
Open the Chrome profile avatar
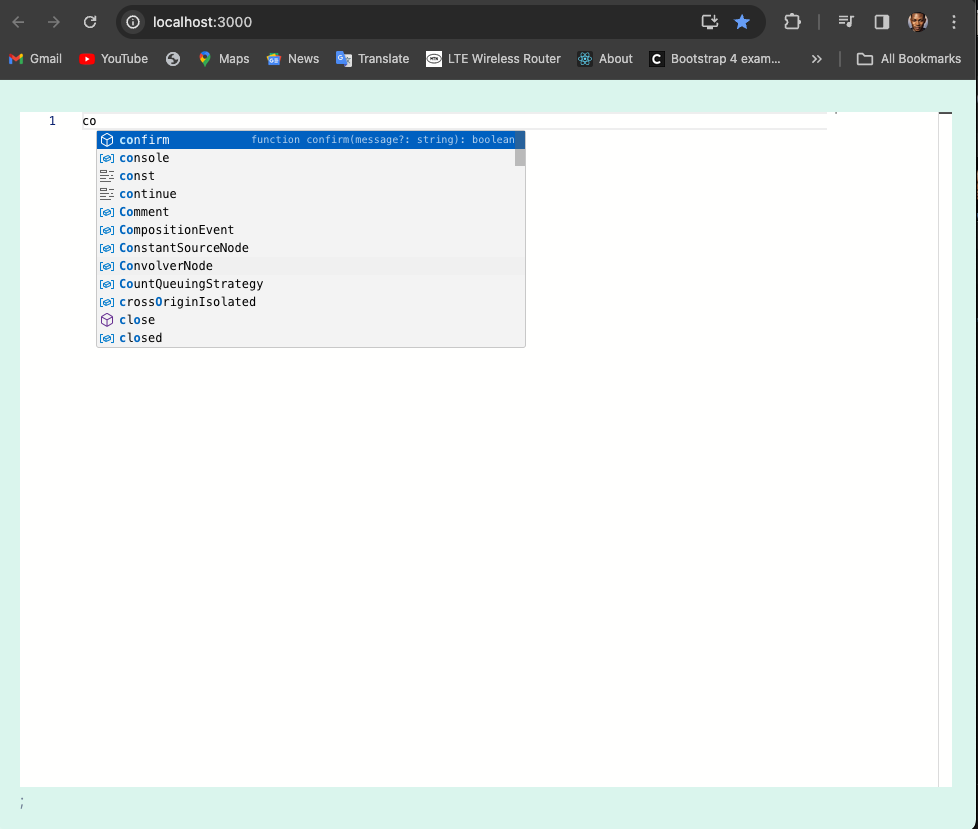click(917, 22)
